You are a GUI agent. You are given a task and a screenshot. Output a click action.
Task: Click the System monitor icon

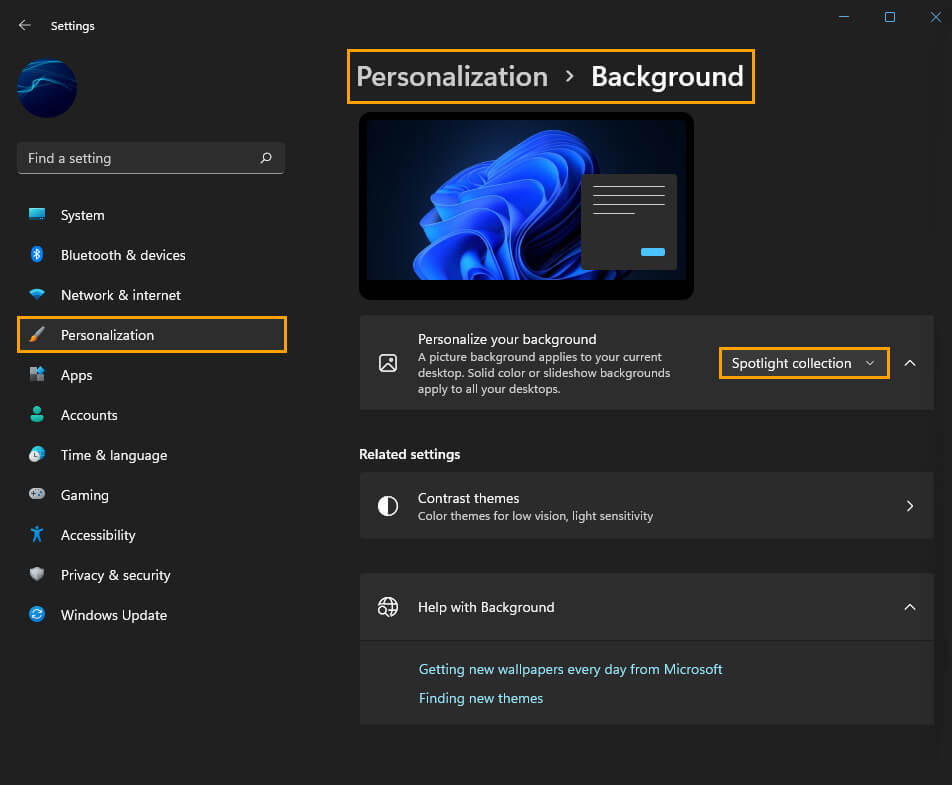coord(37,214)
